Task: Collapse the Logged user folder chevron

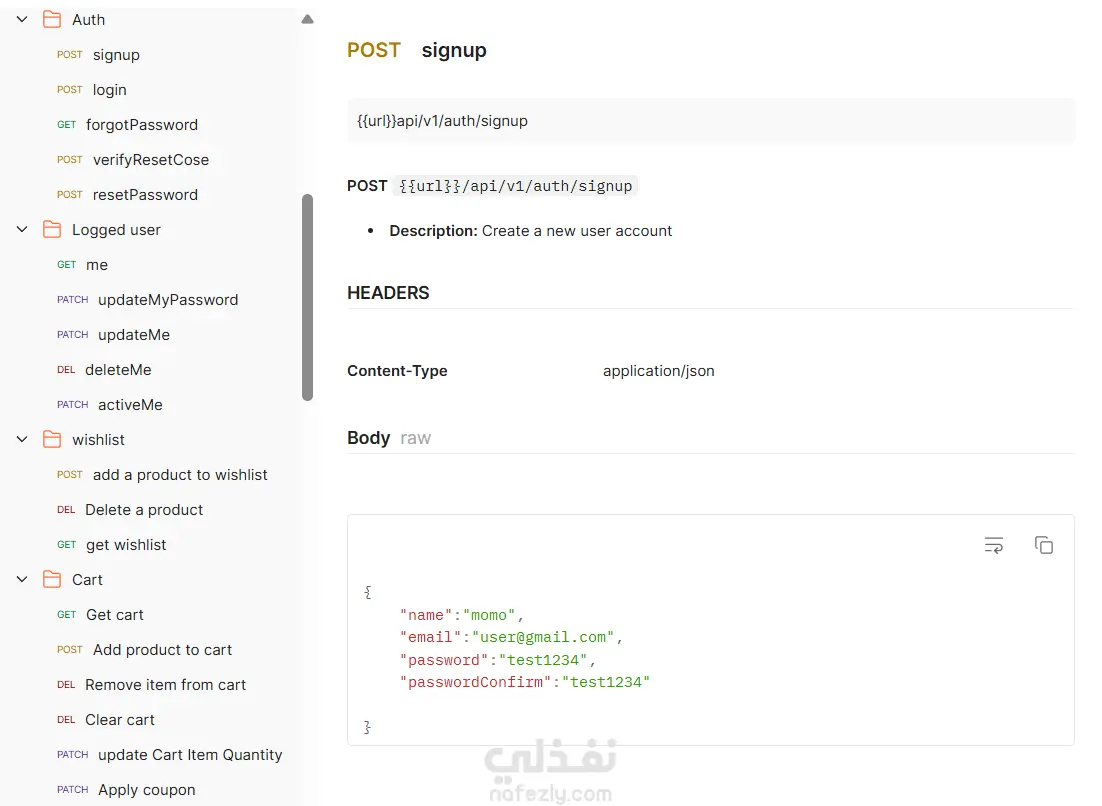Action: tap(22, 230)
